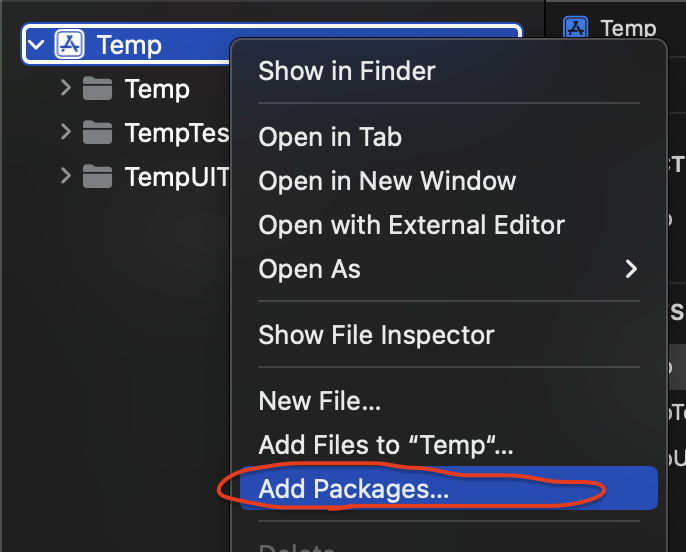686x552 pixels.
Task: Choose Show in Finder
Action: point(347,71)
